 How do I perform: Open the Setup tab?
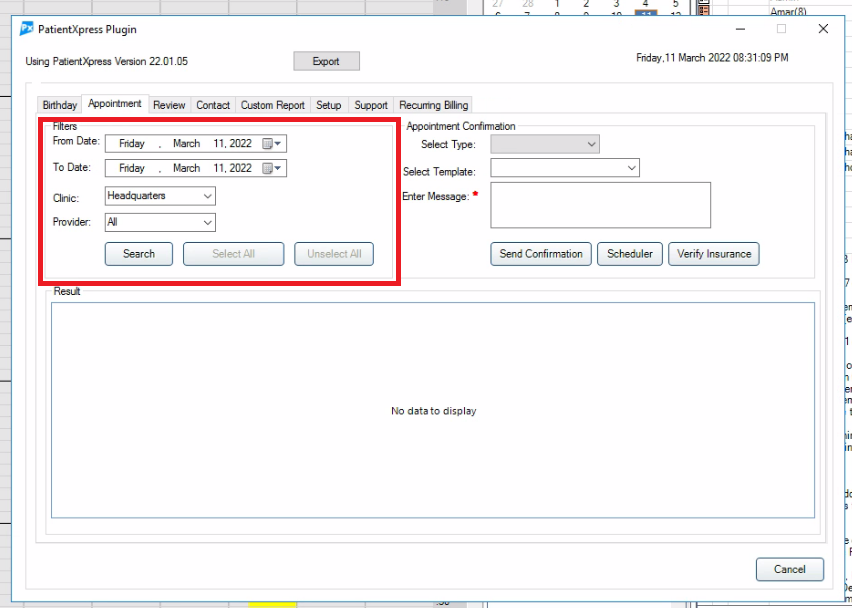328,105
